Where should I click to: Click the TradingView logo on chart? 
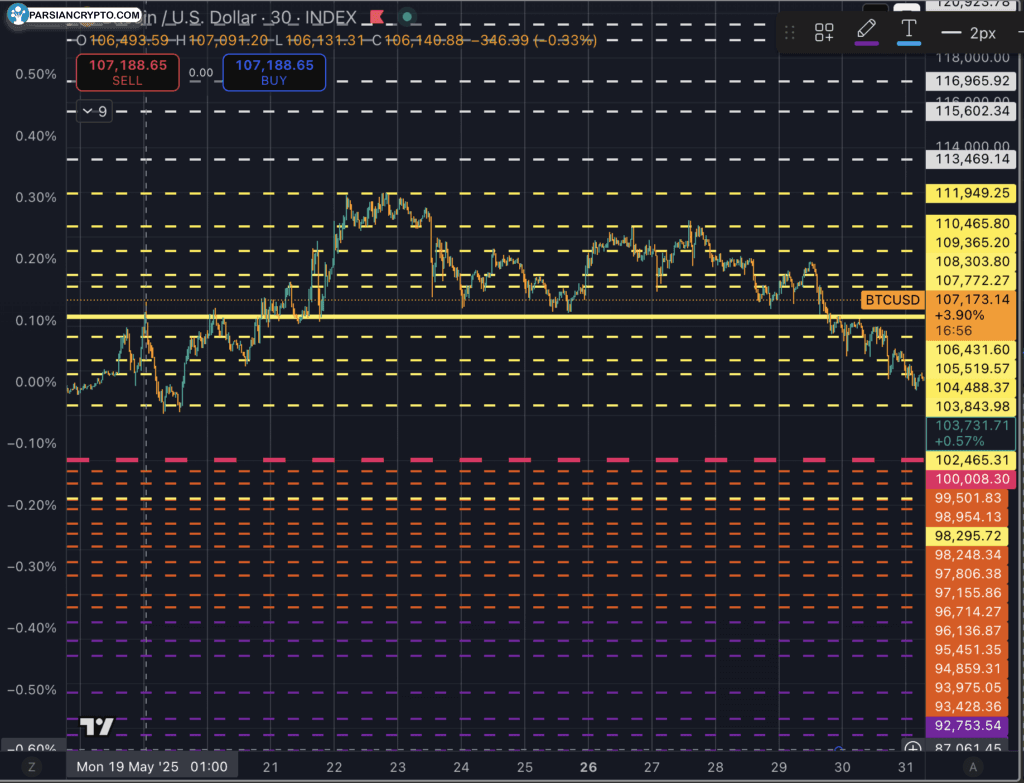[96, 726]
